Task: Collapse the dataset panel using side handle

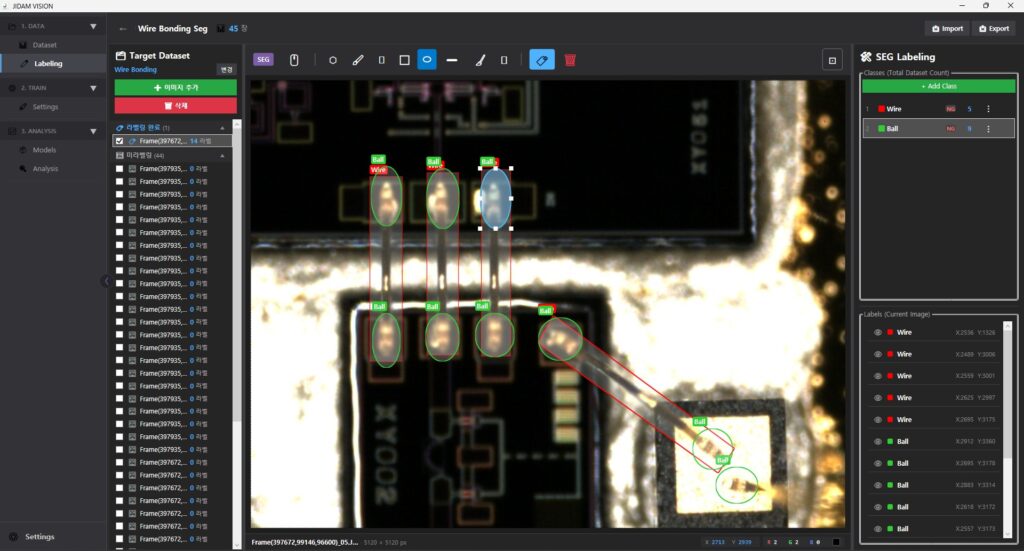Action: point(106,281)
